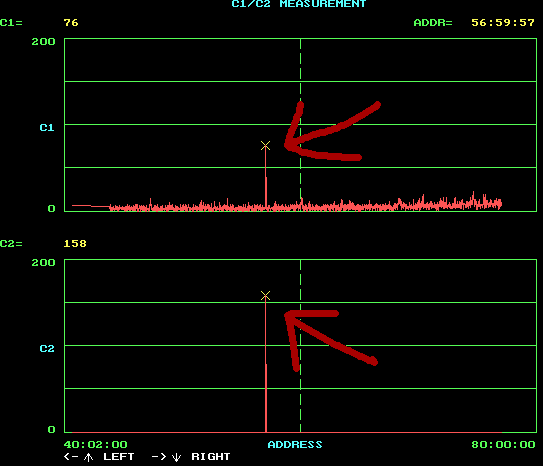Screen dimensions: 543x466
Task: Click the ADDRESS axis label
Action: (295, 445)
